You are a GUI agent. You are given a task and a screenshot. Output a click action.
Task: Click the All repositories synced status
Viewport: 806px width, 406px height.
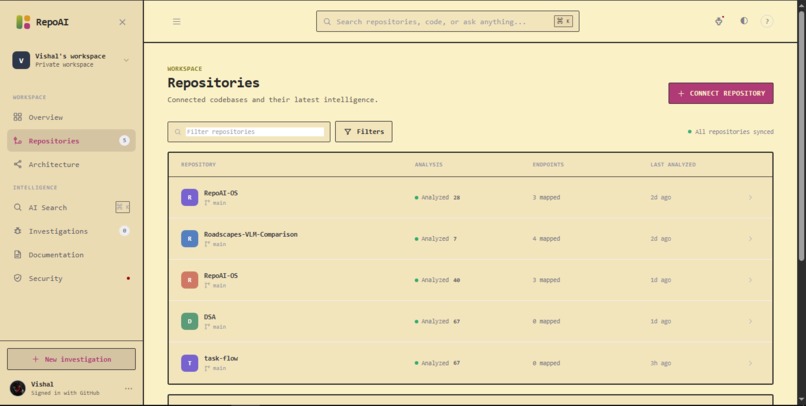pos(730,132)
